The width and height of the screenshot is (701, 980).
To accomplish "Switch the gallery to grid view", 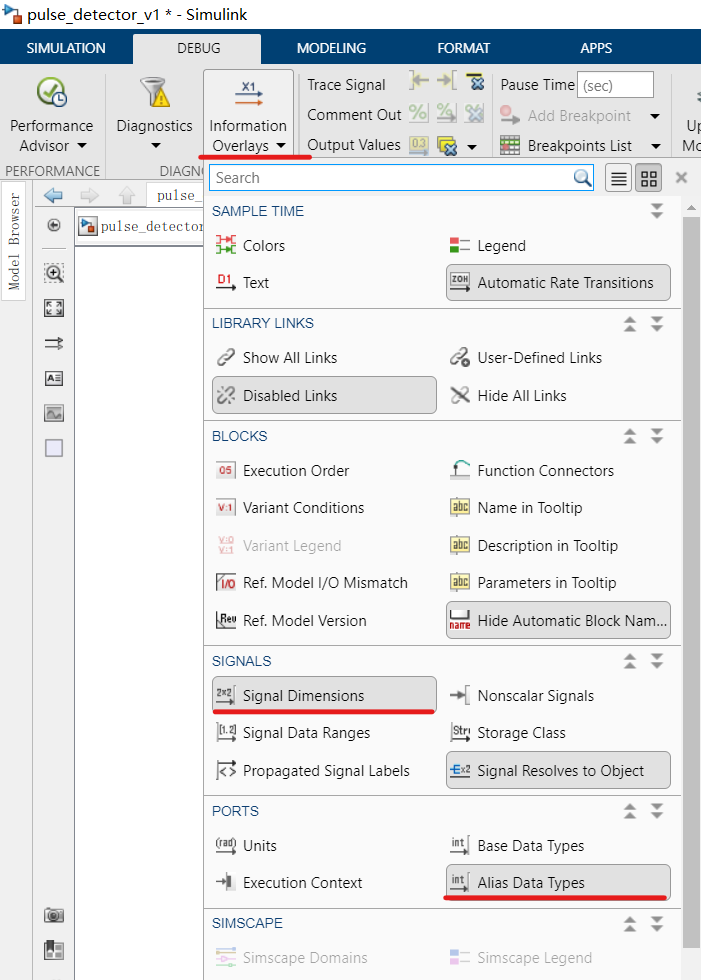I will pyautogui.click(x=649, y=179).
